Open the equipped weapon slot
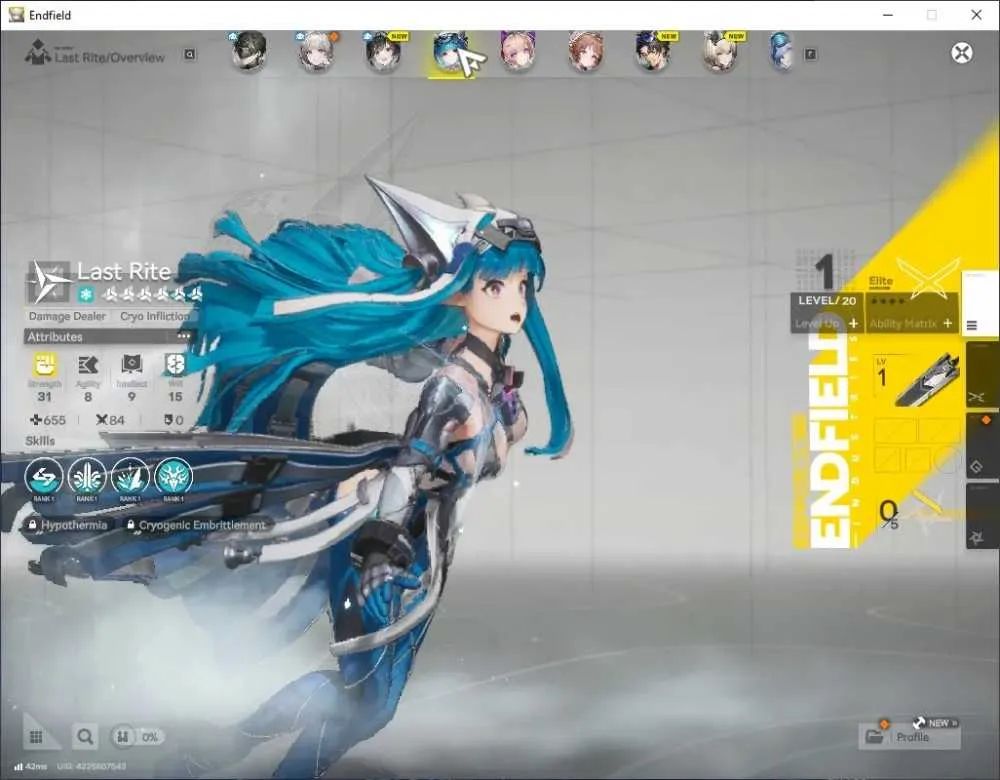This screenshot has width=1000, height=780. 917,381
